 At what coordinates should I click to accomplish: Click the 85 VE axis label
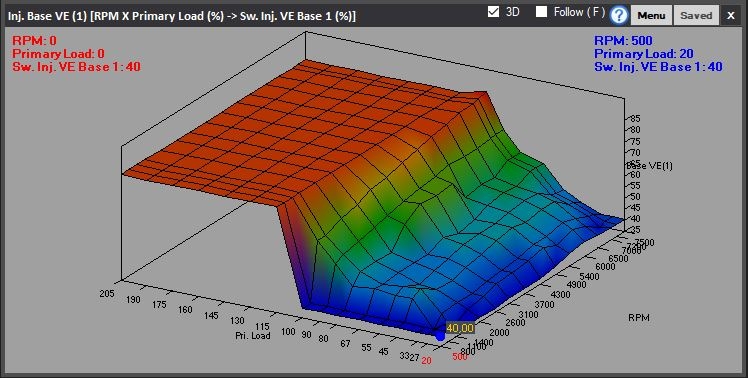tap(636, 118)
